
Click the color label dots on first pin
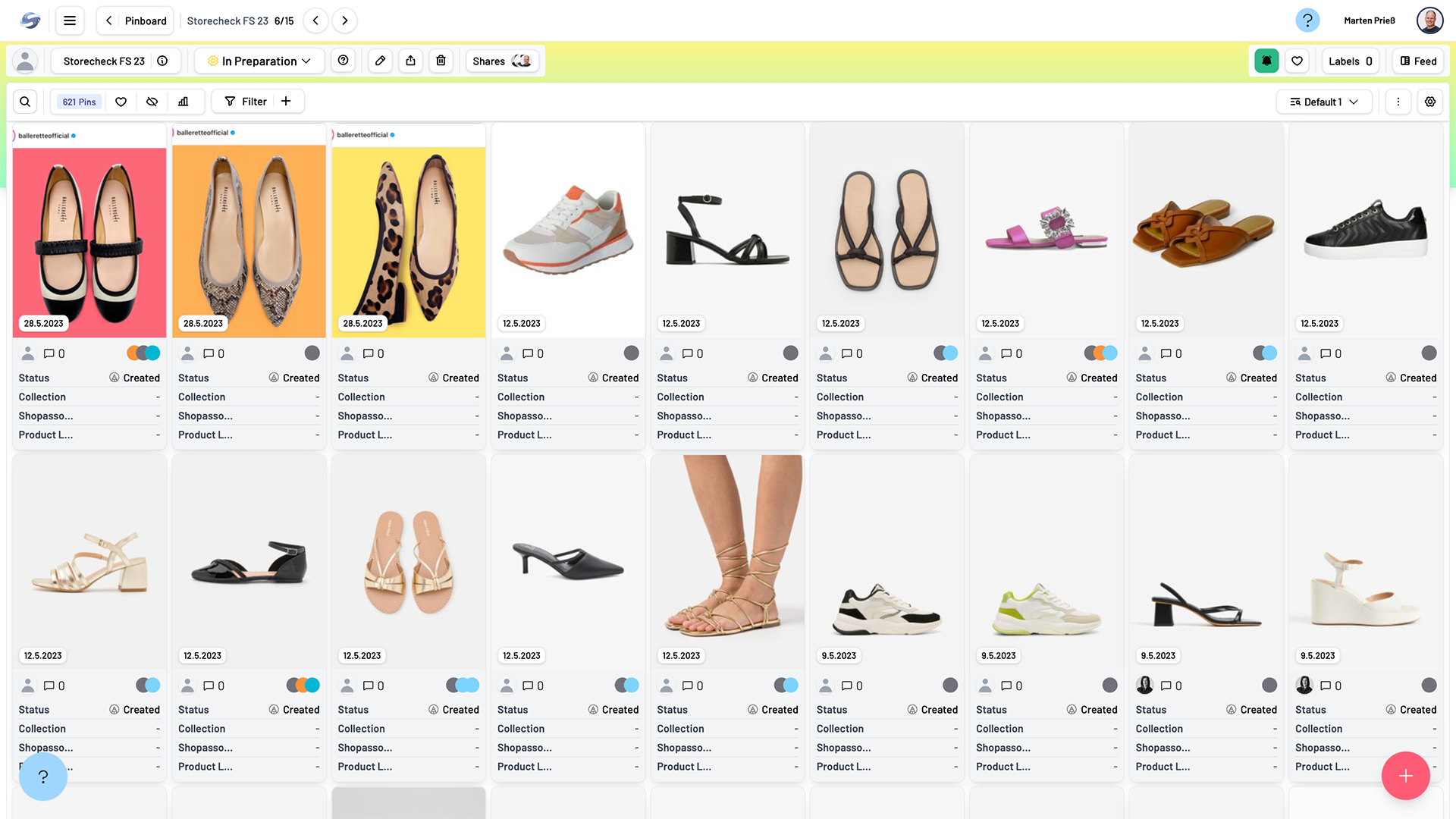[143, 353]
